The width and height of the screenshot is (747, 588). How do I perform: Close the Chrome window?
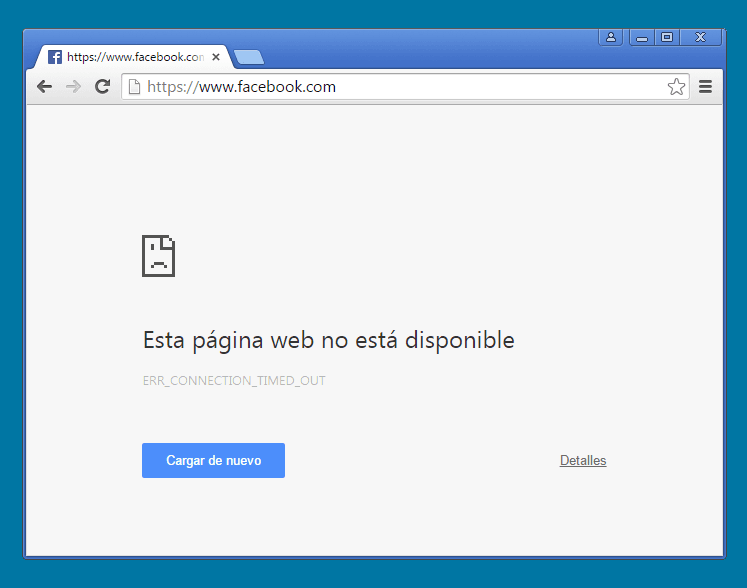coord(700,37)
